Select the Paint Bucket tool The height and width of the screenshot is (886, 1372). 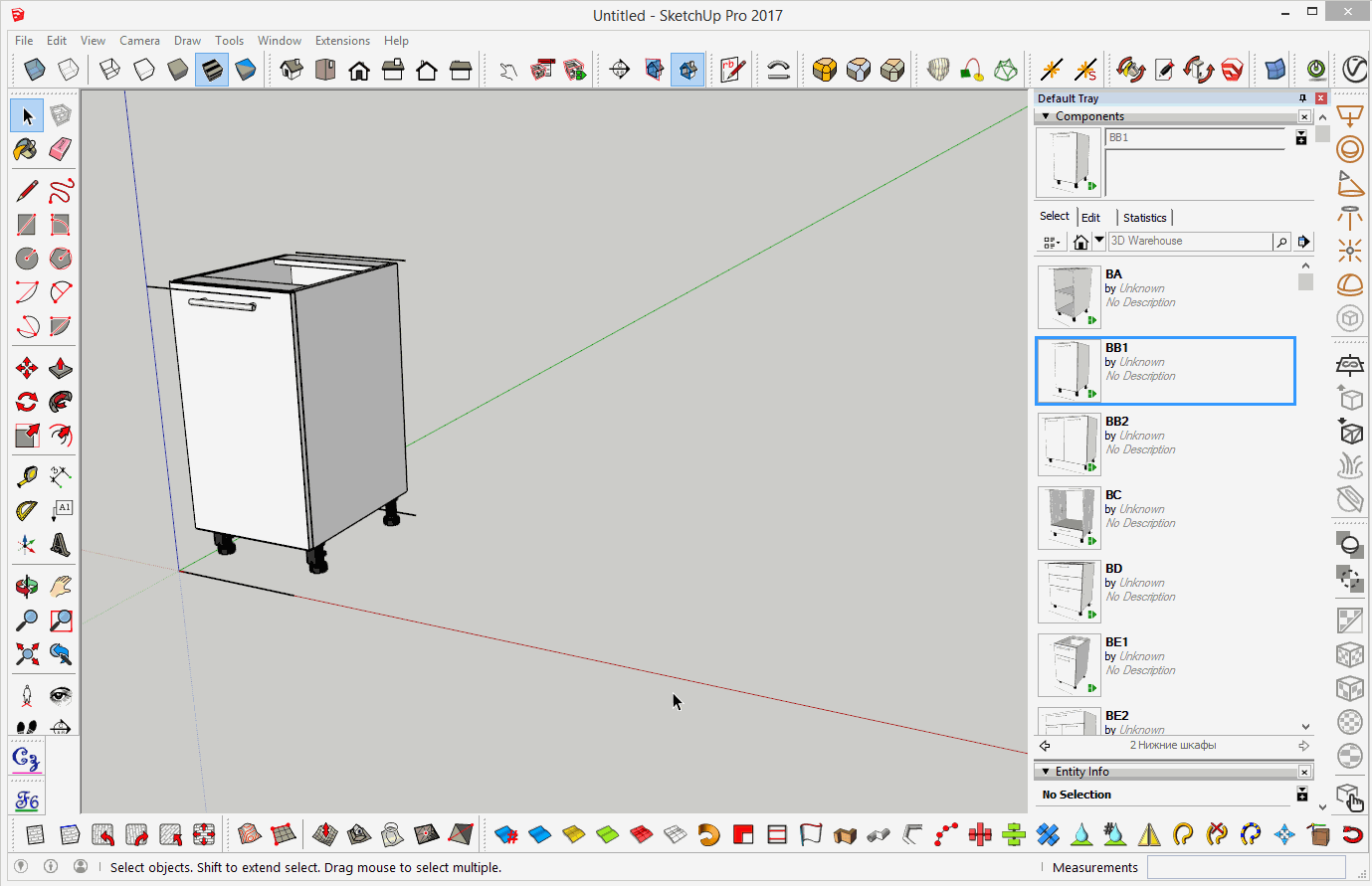pyautogui.click(x=26, y=149)
